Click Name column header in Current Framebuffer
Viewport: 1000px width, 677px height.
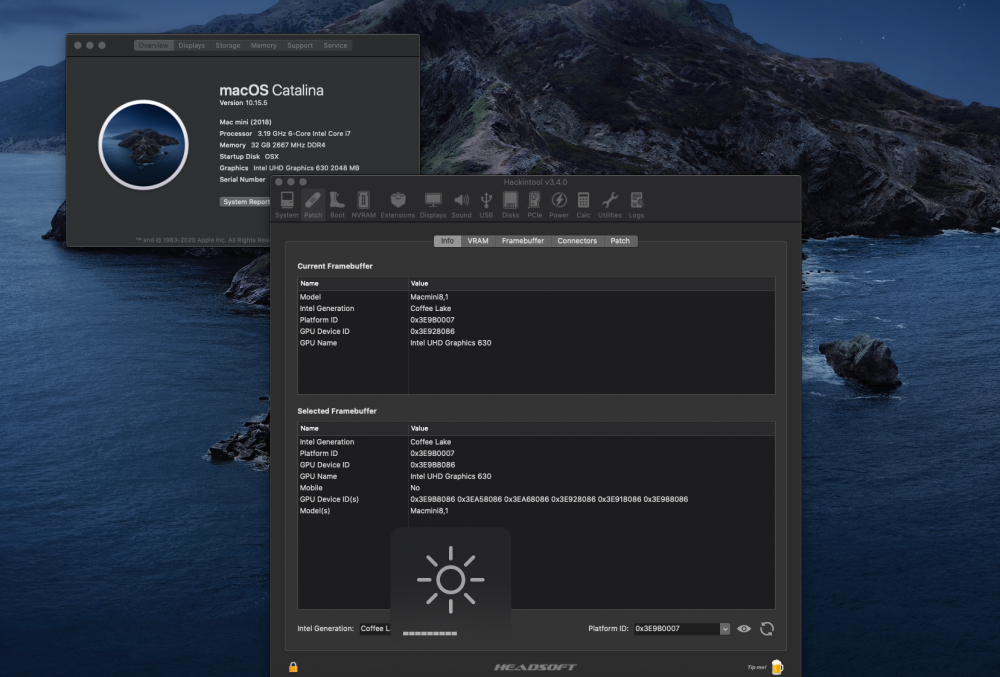click(x=353, y=283)
